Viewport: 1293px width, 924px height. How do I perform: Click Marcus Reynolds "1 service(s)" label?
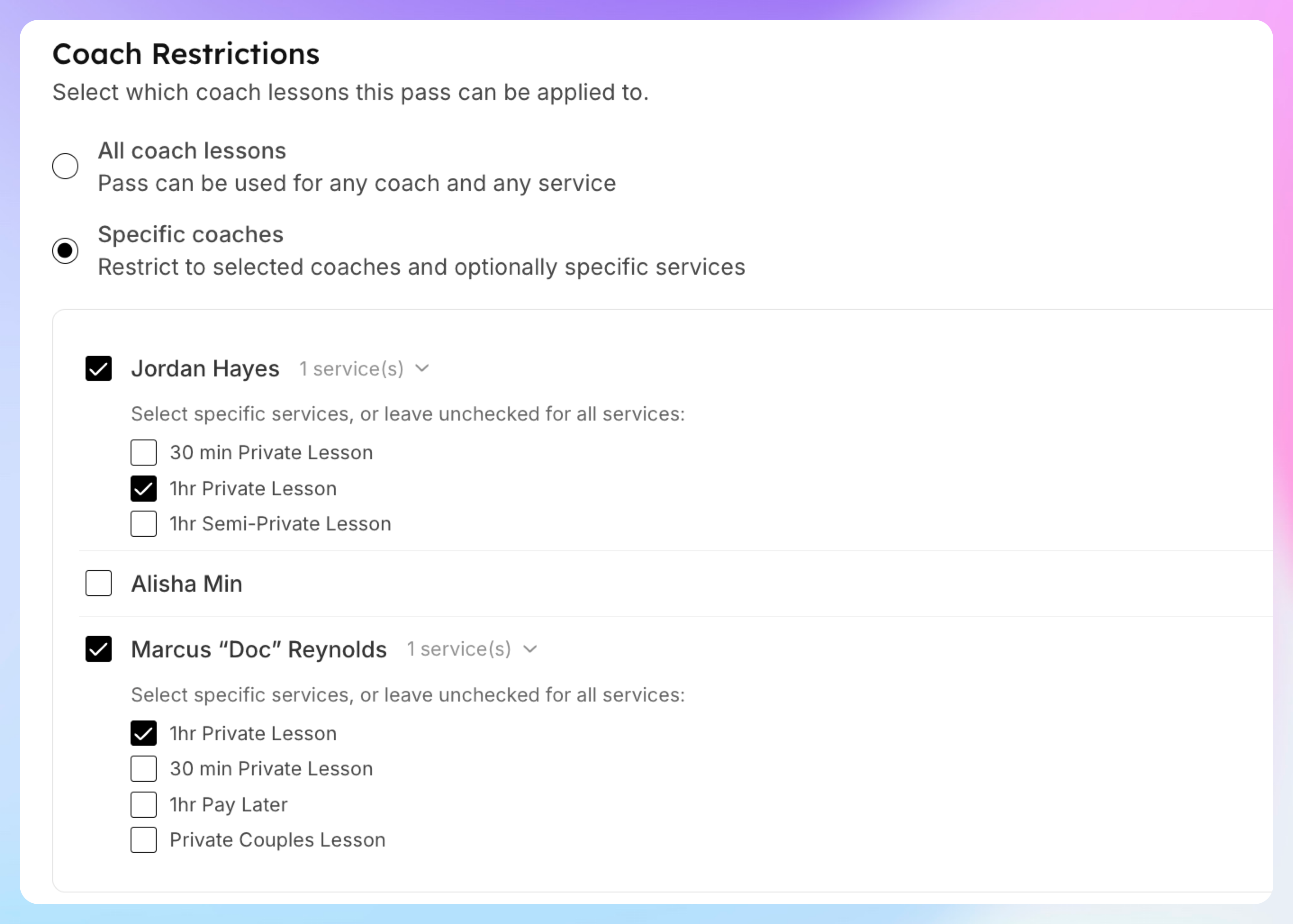click(458, 649)
